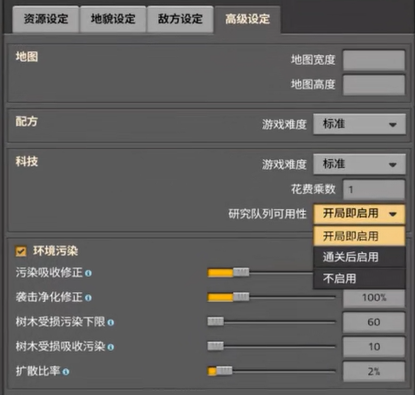Uncheck the 环境污染 checkbox
The width and height of the screenshot is (415, 395).
[x=21, y=251]
